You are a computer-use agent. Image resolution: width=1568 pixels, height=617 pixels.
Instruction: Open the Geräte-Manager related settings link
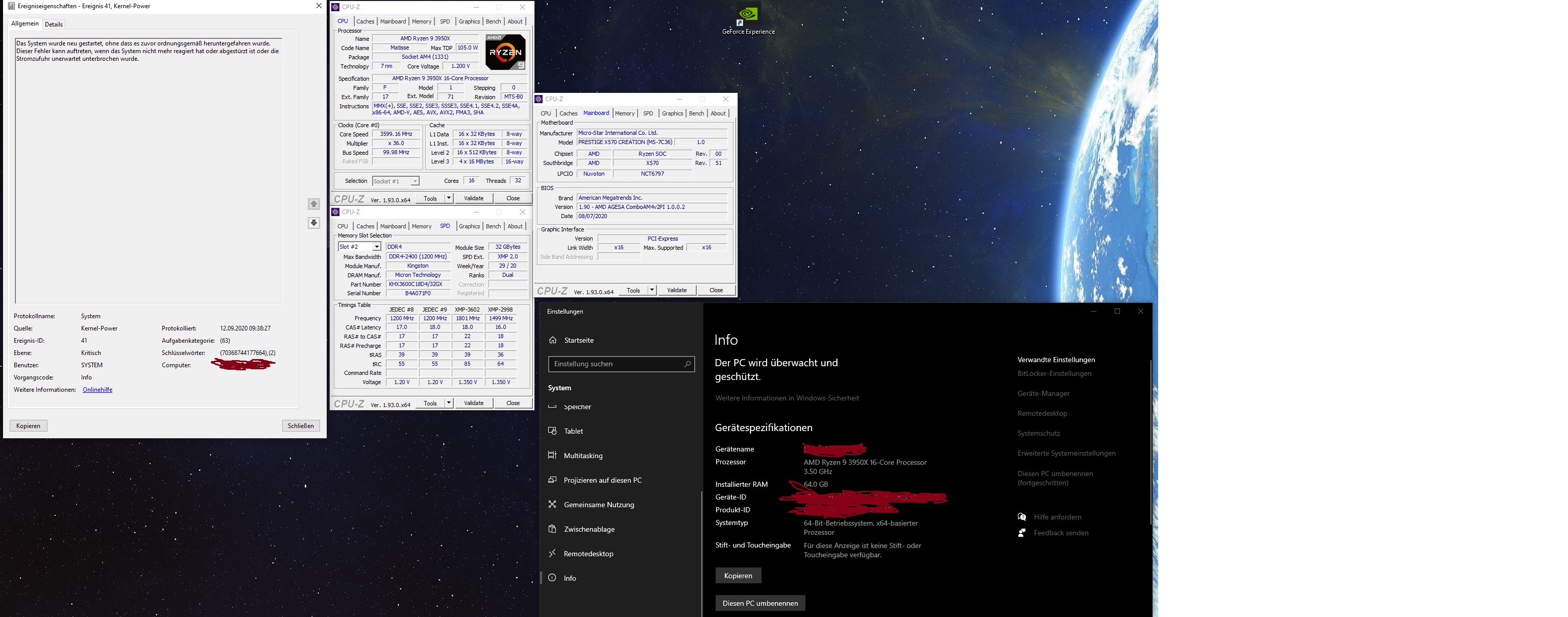[x=1043, y=393]
